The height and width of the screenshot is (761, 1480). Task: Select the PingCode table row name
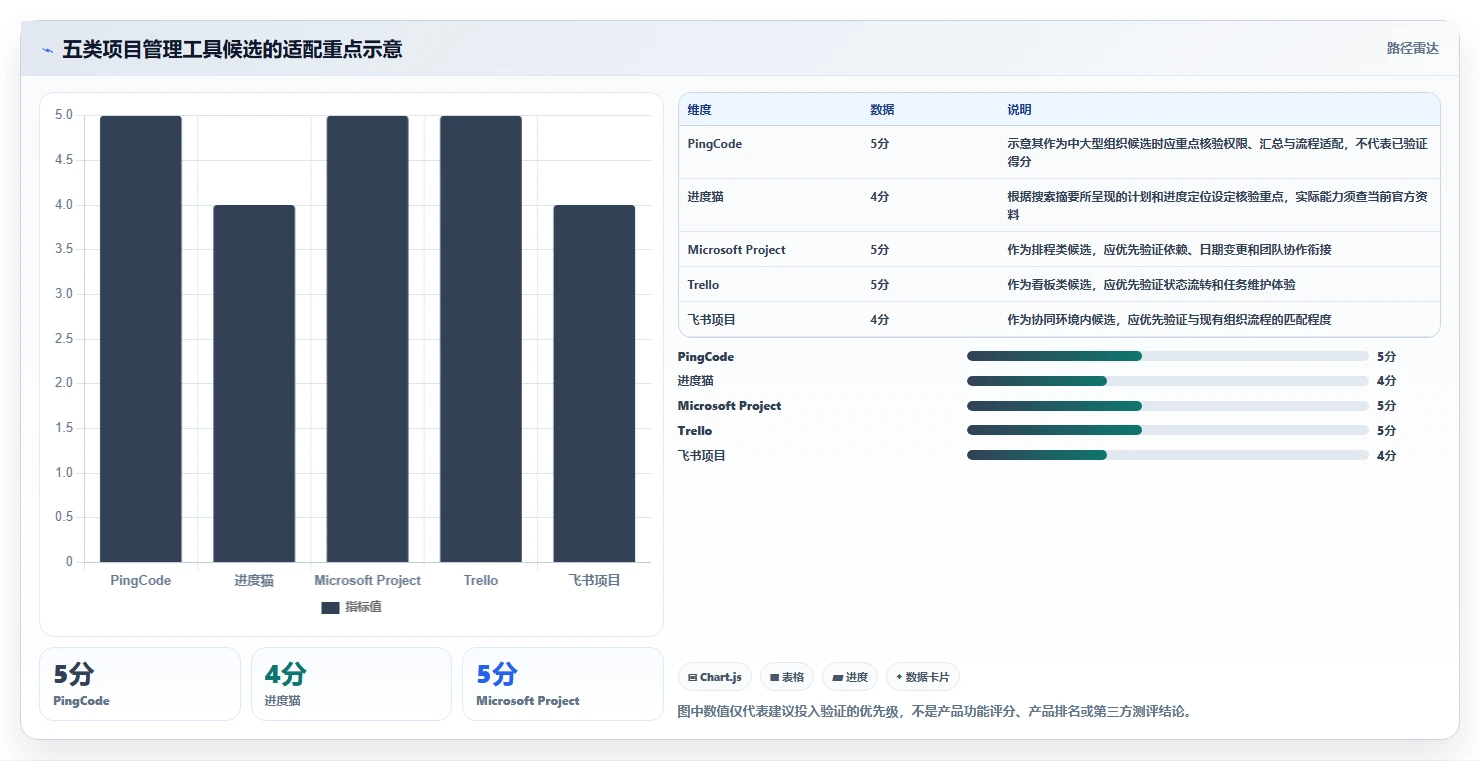click(715, 144)
